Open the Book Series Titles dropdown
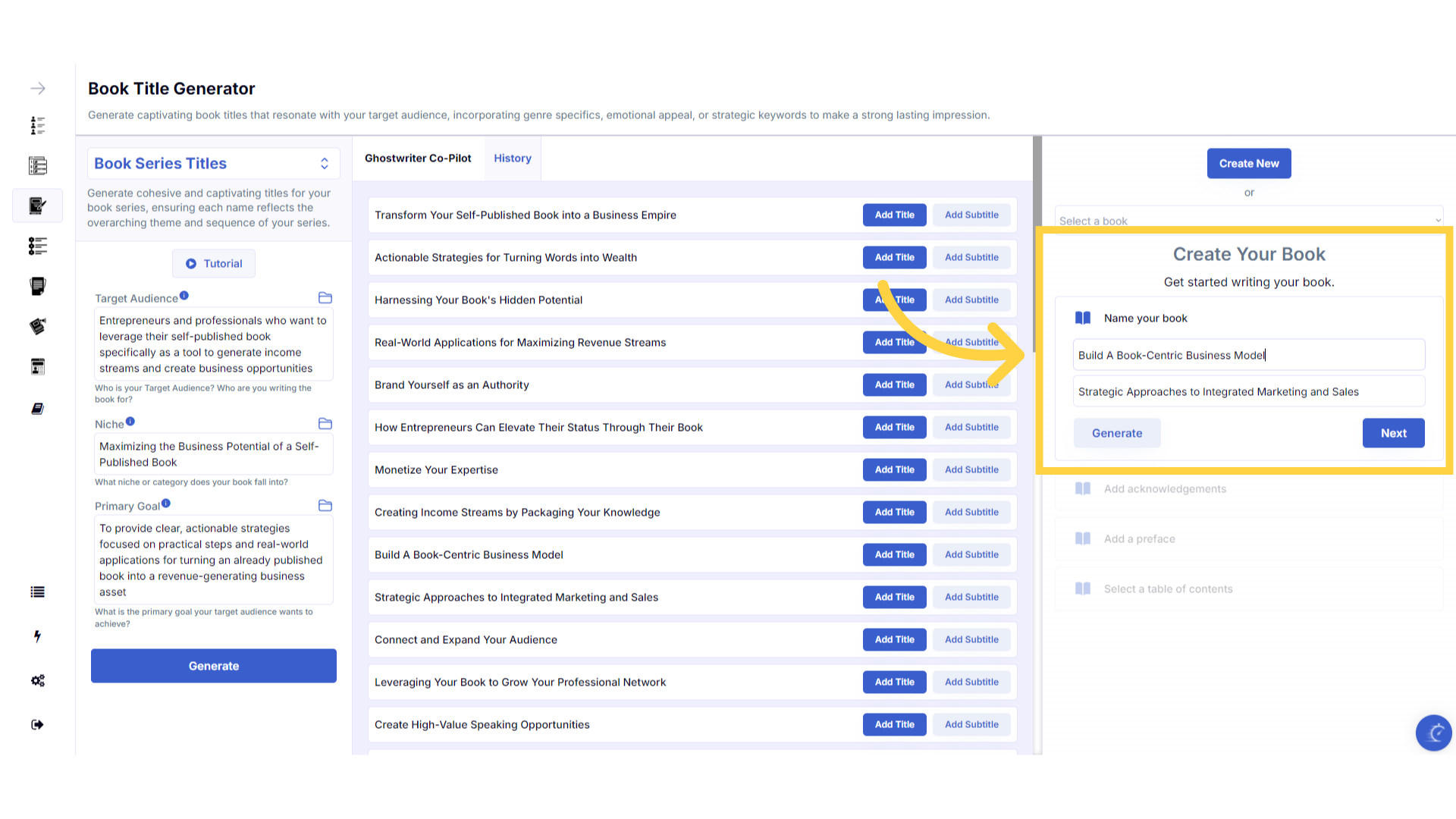 [x=214, y=164]
